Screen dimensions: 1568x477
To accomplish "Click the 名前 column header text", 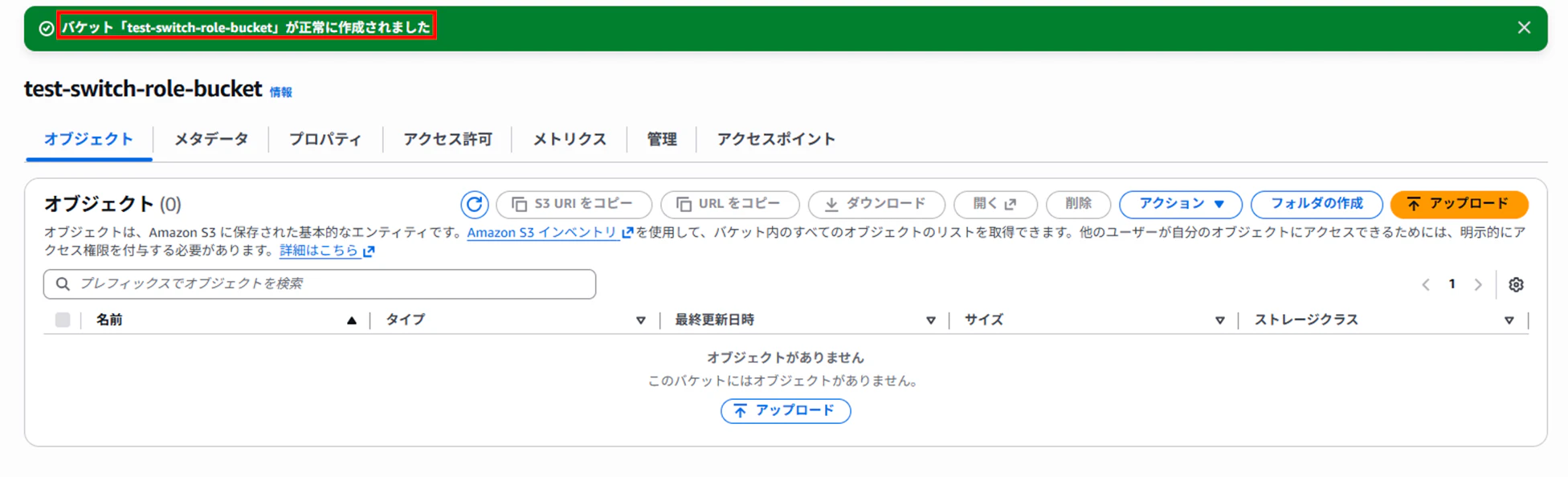I will point(109,320).
